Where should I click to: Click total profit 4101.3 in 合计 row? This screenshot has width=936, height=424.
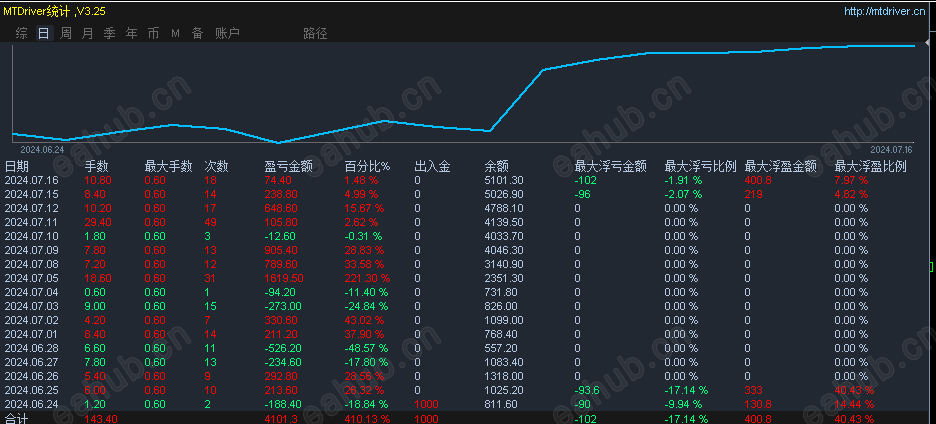point(279,419)
